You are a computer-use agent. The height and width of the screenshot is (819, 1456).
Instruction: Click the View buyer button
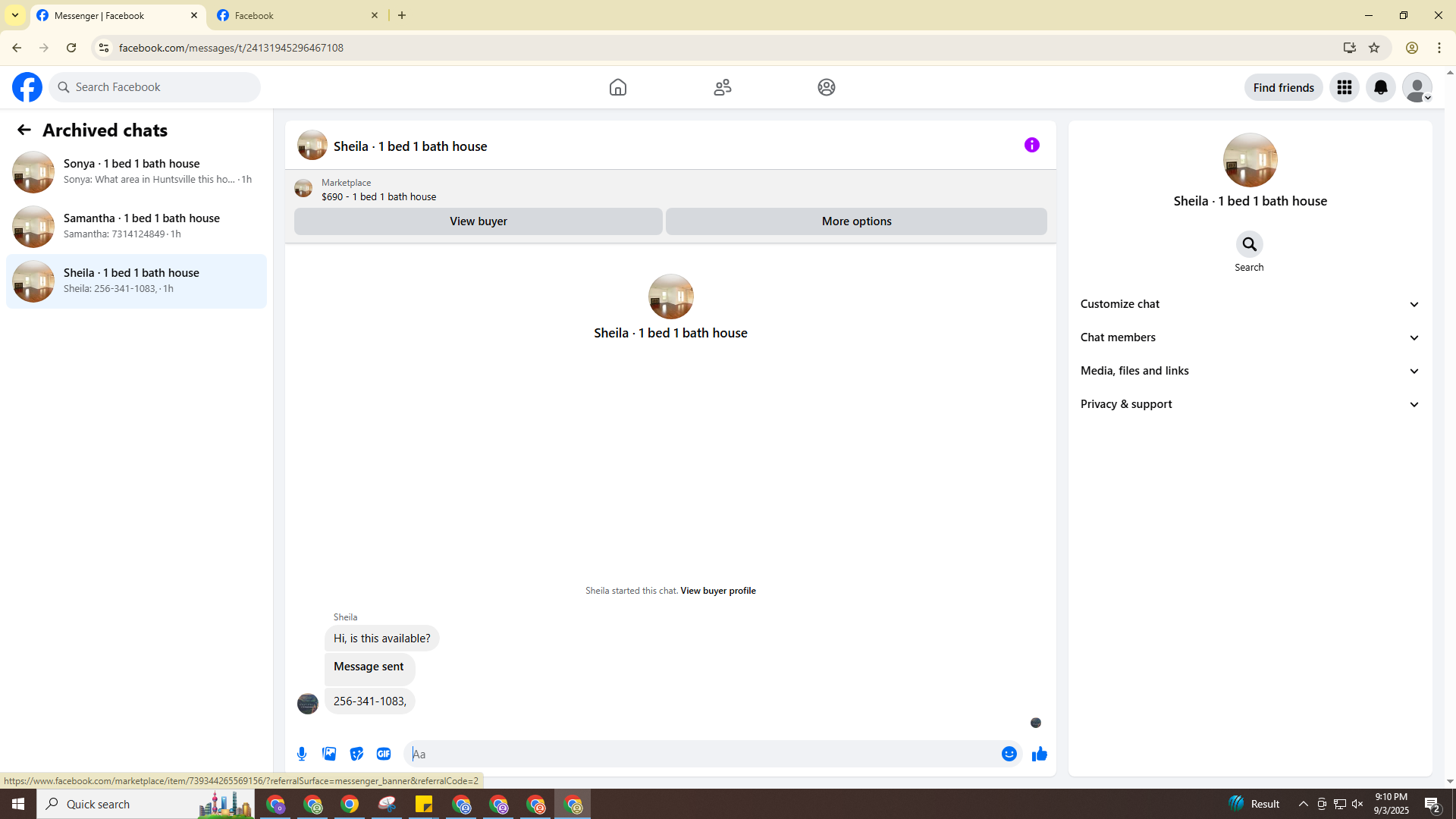coord(479,221)
